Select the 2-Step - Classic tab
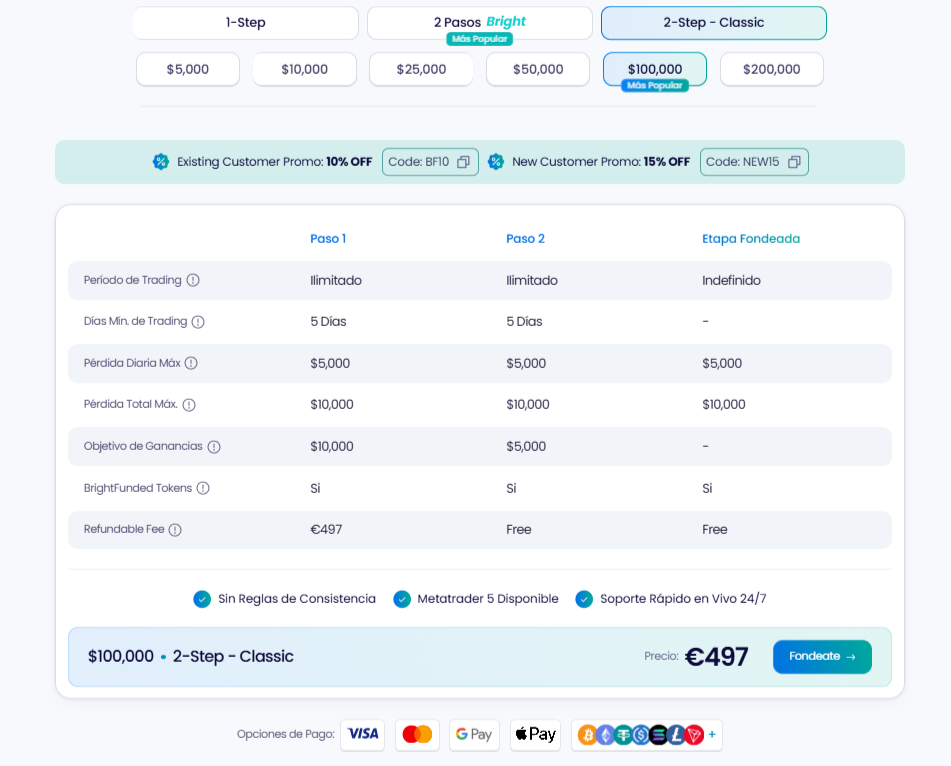Image resolution: width=951 pixels, height=766 pixels. [714, 23]
